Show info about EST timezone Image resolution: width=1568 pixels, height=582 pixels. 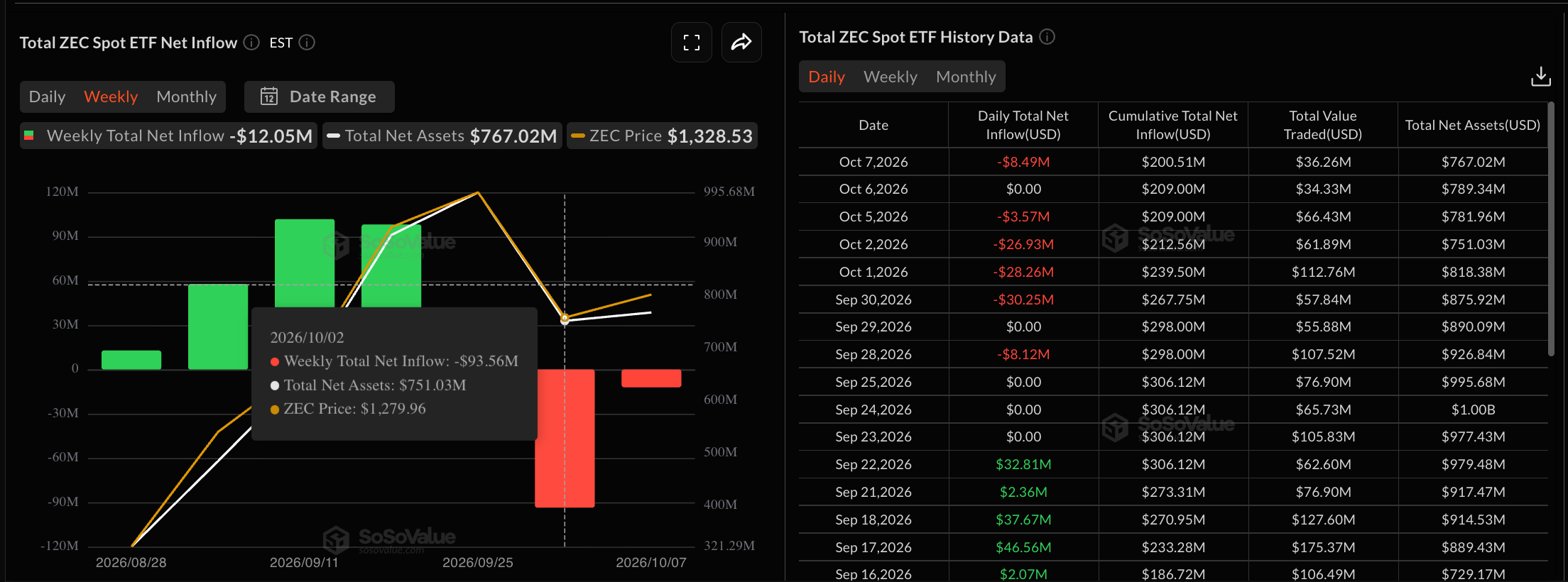coord(307,43)
